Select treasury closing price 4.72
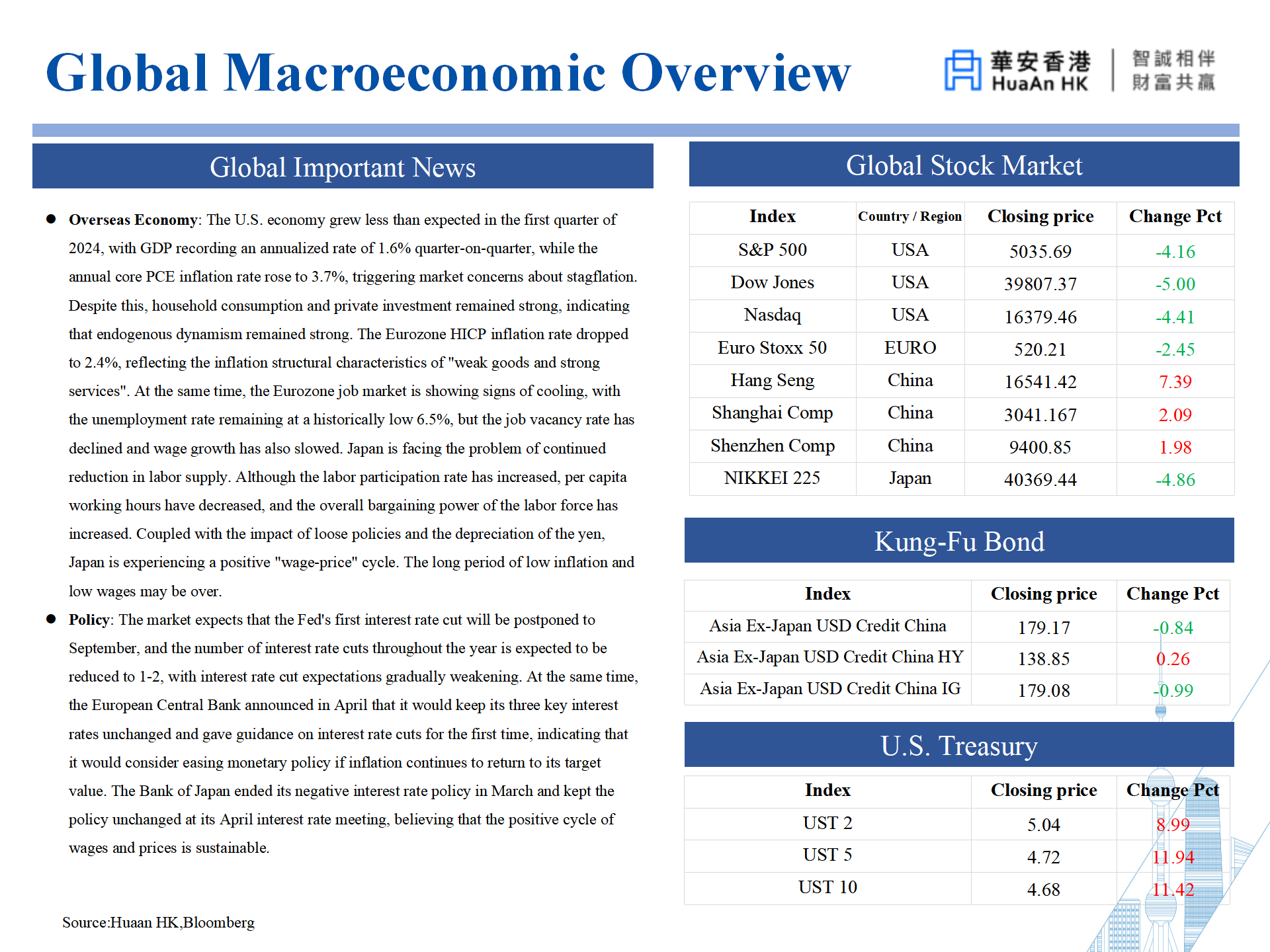 tap(1044, 857)
